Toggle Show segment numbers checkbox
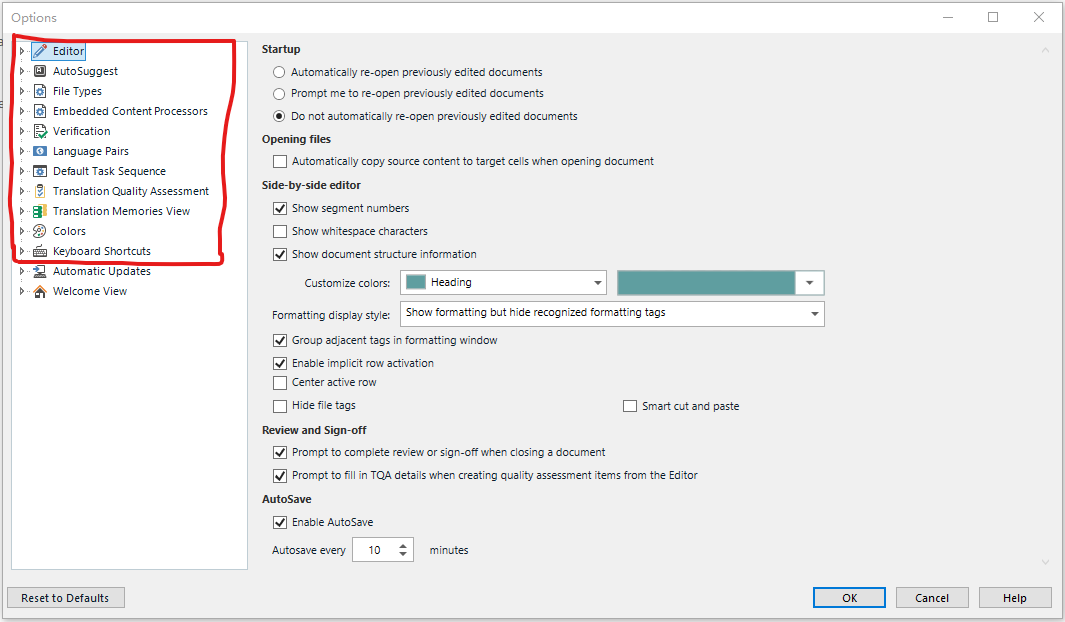 [280, 208]
